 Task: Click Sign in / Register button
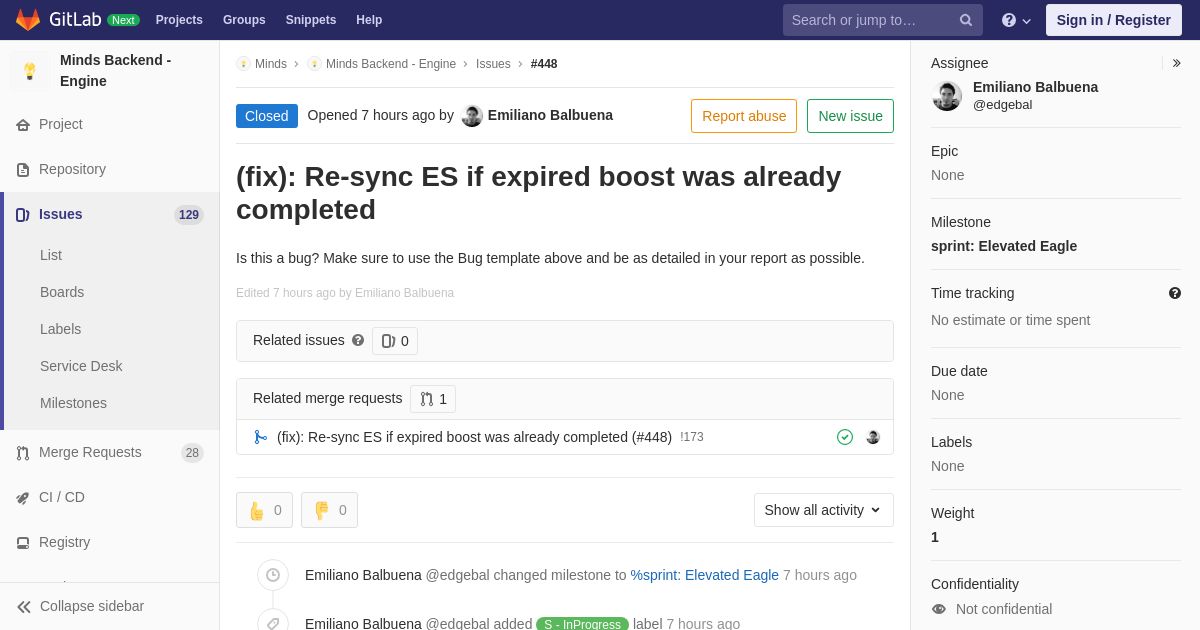pyautogui.click(x=1114, y=20)
